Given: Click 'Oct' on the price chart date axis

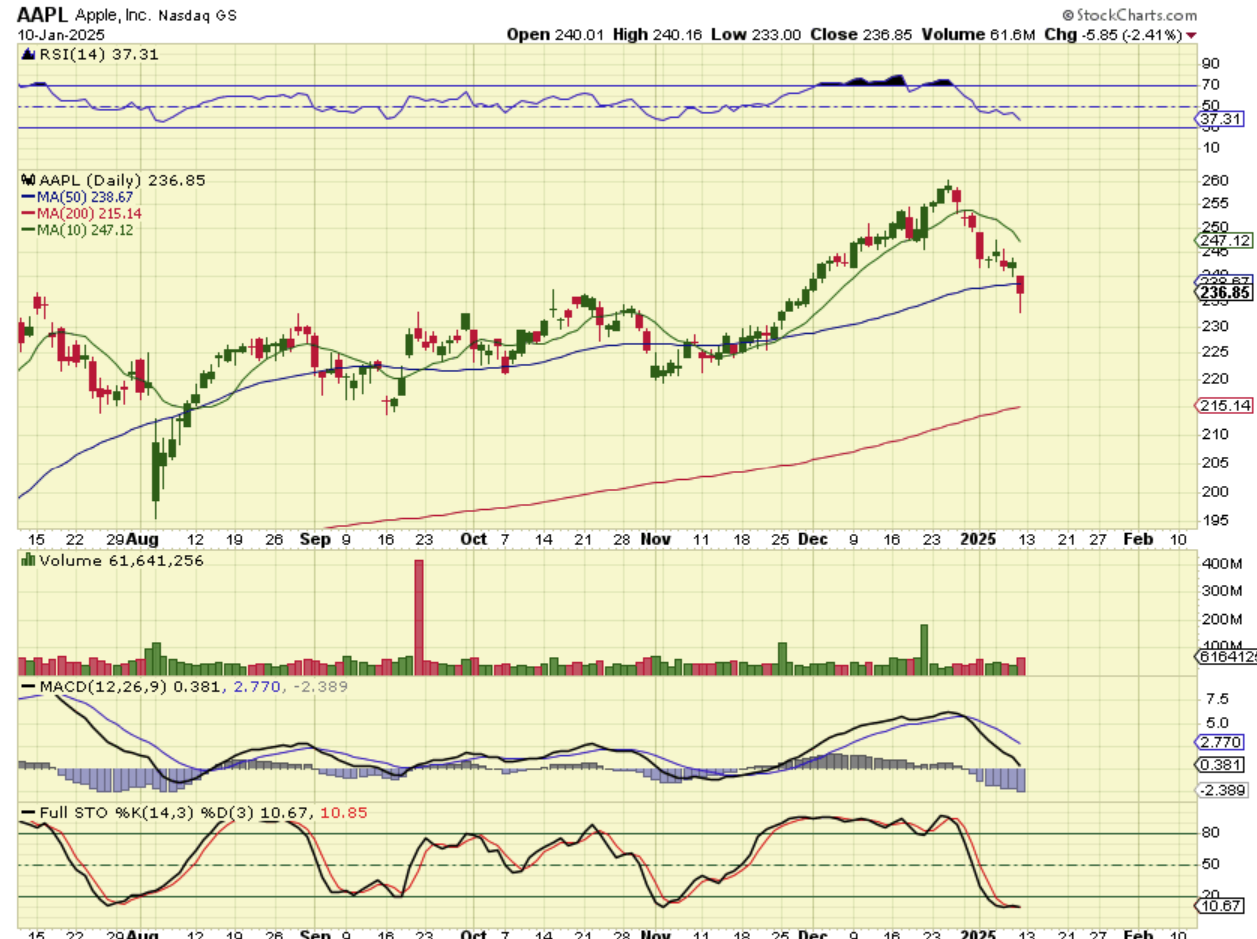Looking at the screenshot, I should click(474, 539).
